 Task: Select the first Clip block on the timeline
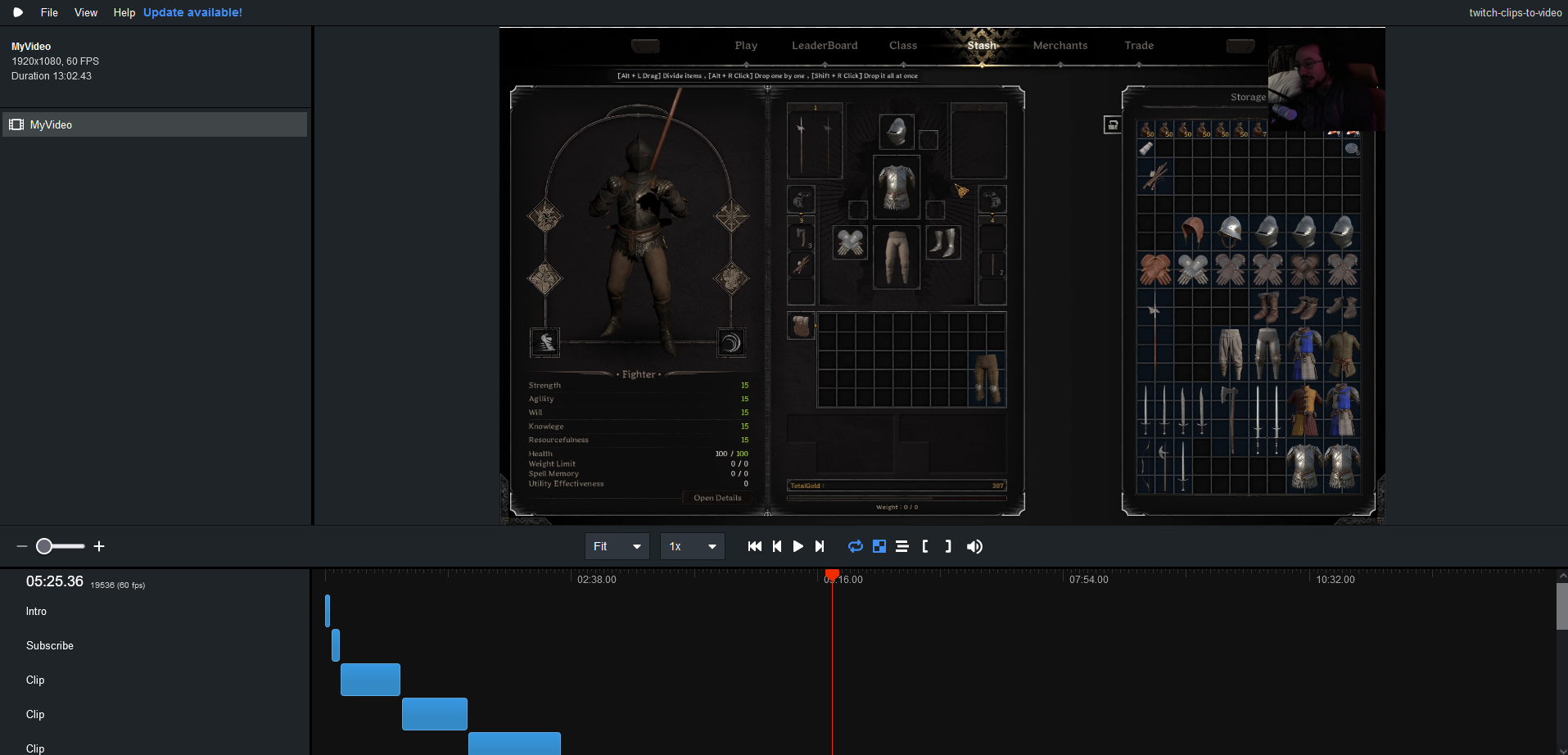point(370,680)
